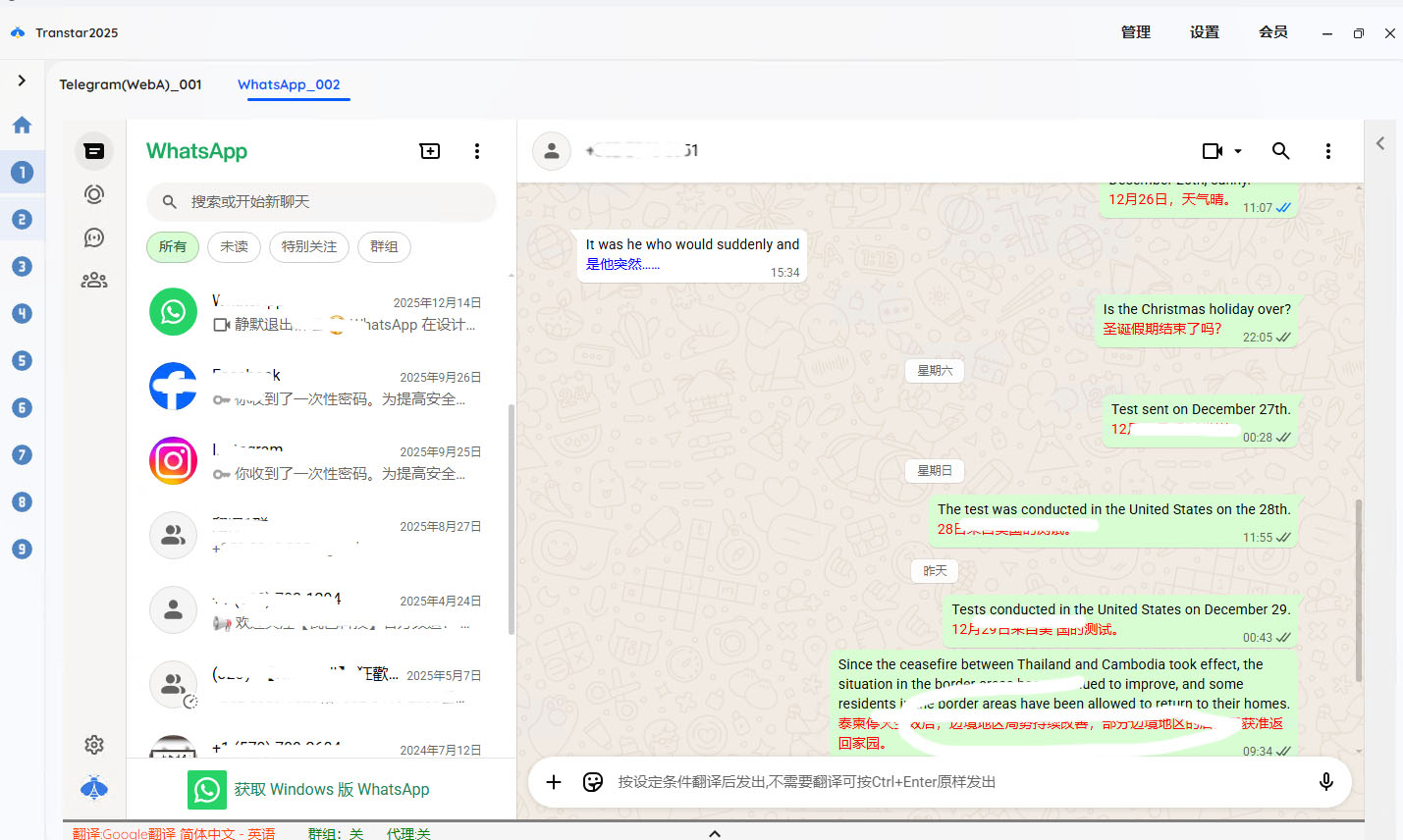Record a voice message with the microphone icon

coord(1325,782)
